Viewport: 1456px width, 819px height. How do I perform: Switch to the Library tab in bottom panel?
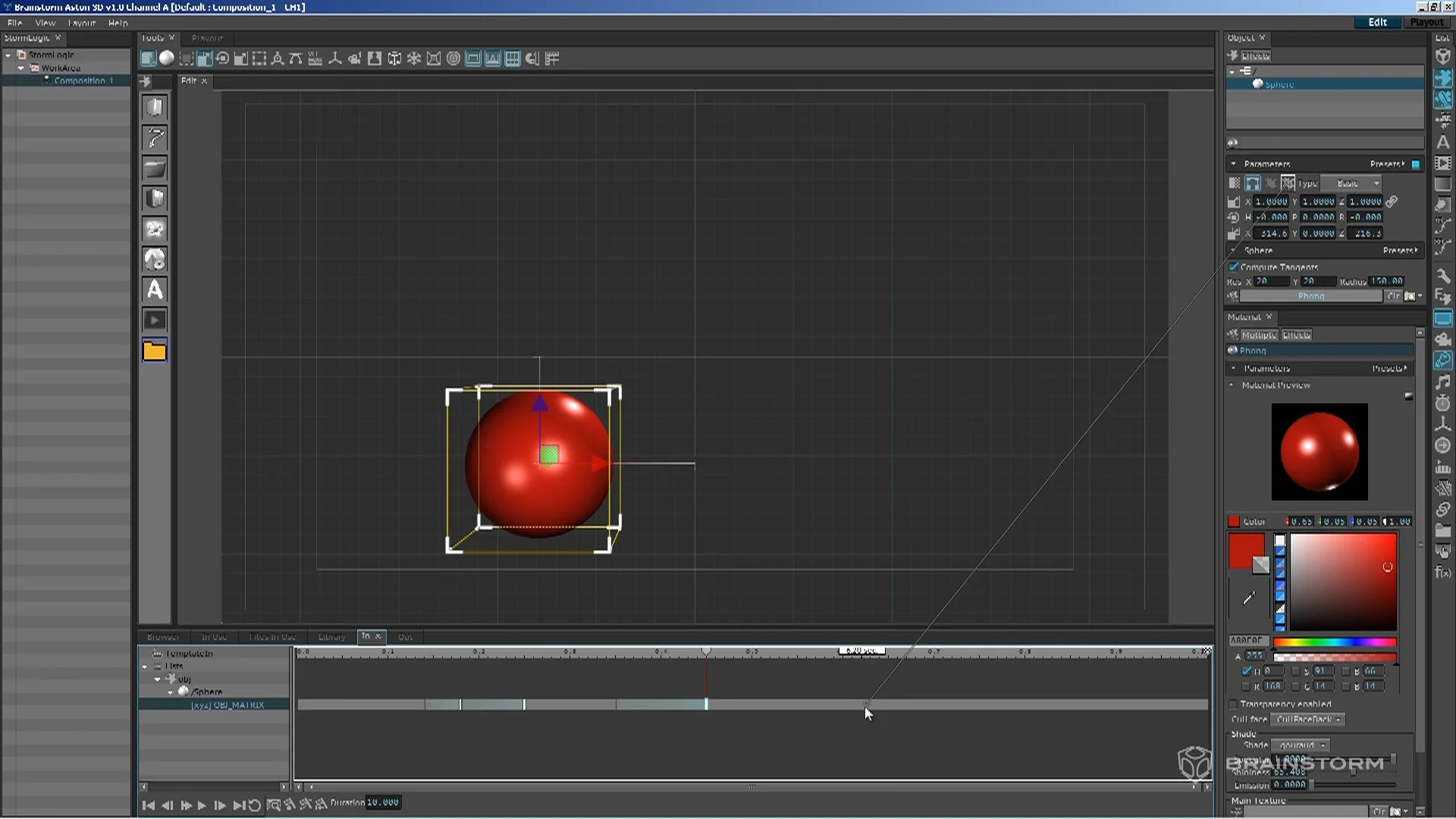click(x=331, y=637)
